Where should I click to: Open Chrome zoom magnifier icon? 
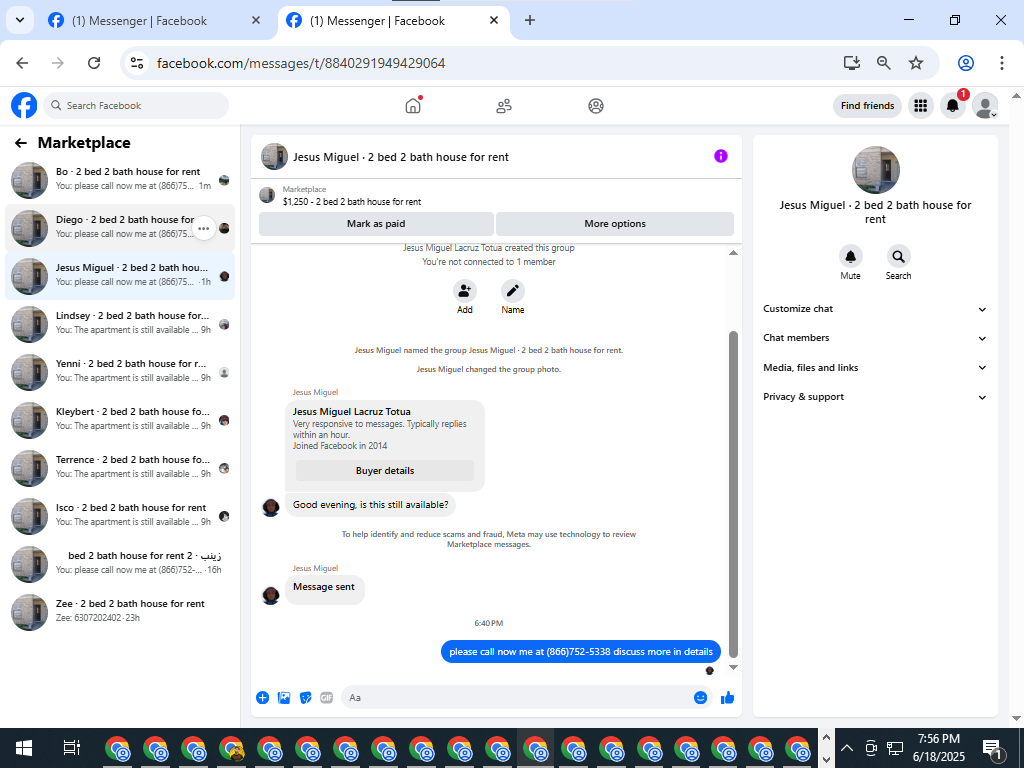click(x=884, y=63)
